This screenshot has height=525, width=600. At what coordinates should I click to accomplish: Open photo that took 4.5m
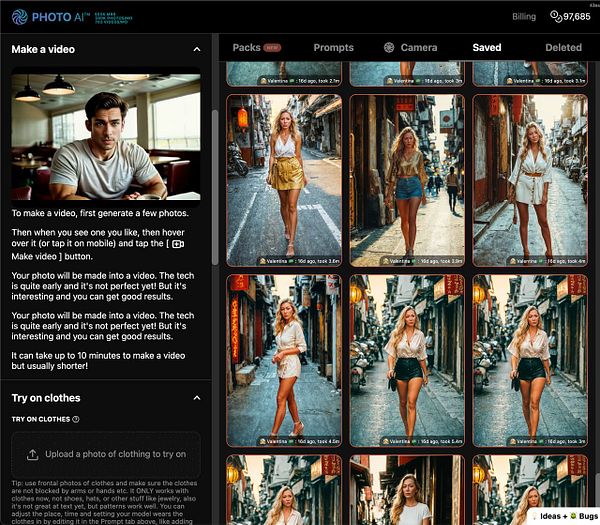[284, 360]
